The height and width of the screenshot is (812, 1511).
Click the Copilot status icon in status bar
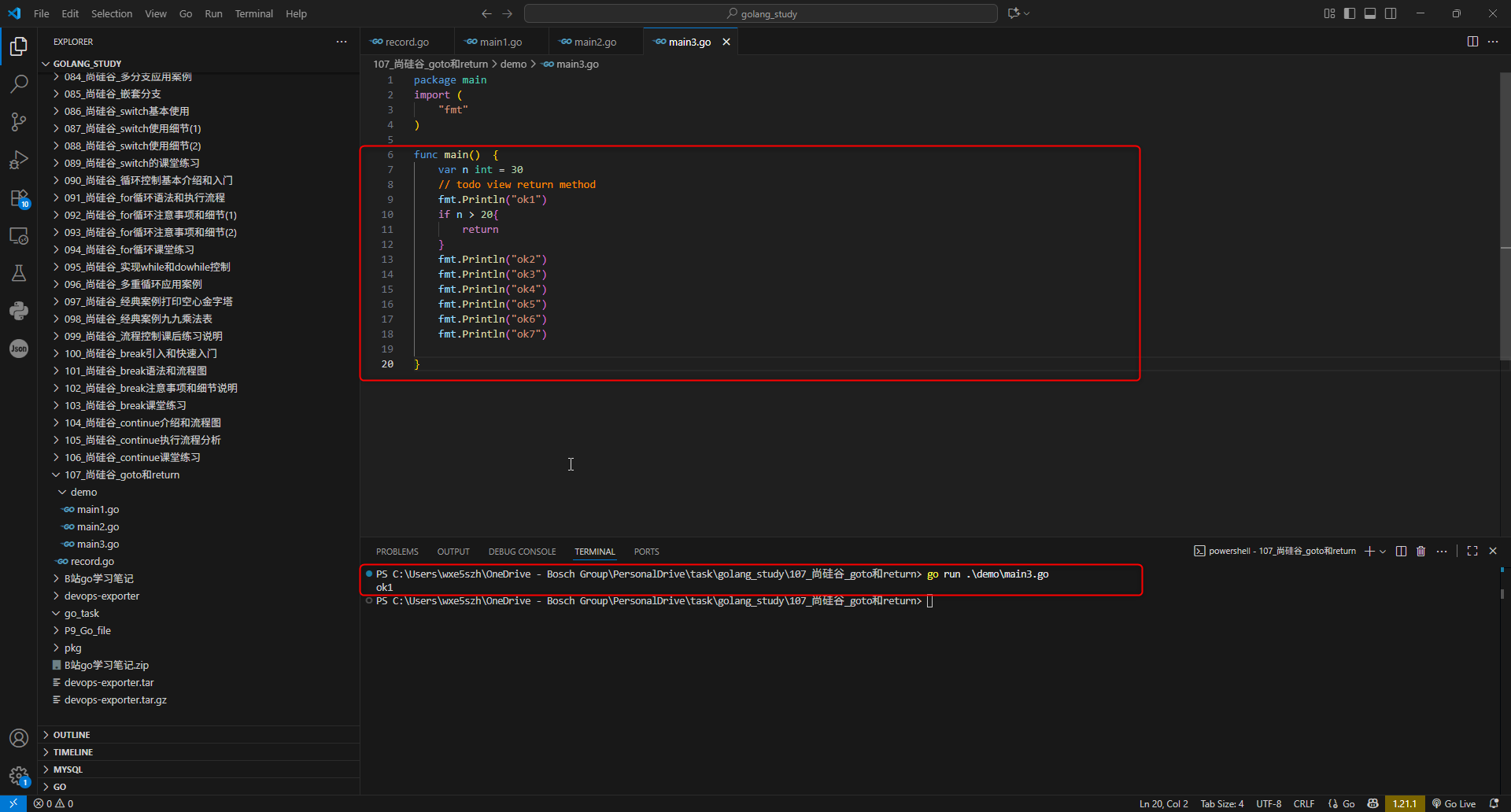[x=1373, y=803]
